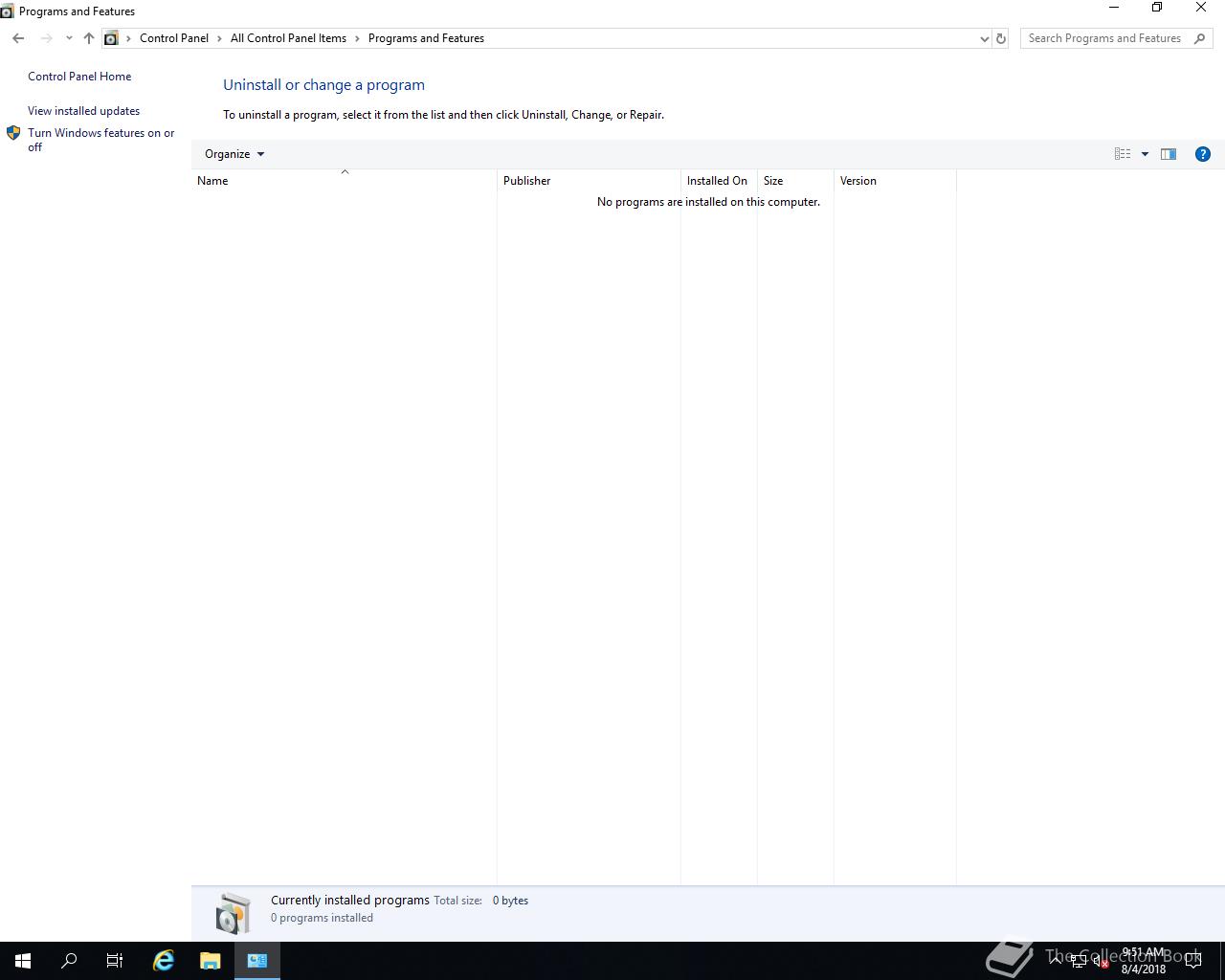Go back using the back arrow
This screenshot has width=1225, height=980.
18,38
